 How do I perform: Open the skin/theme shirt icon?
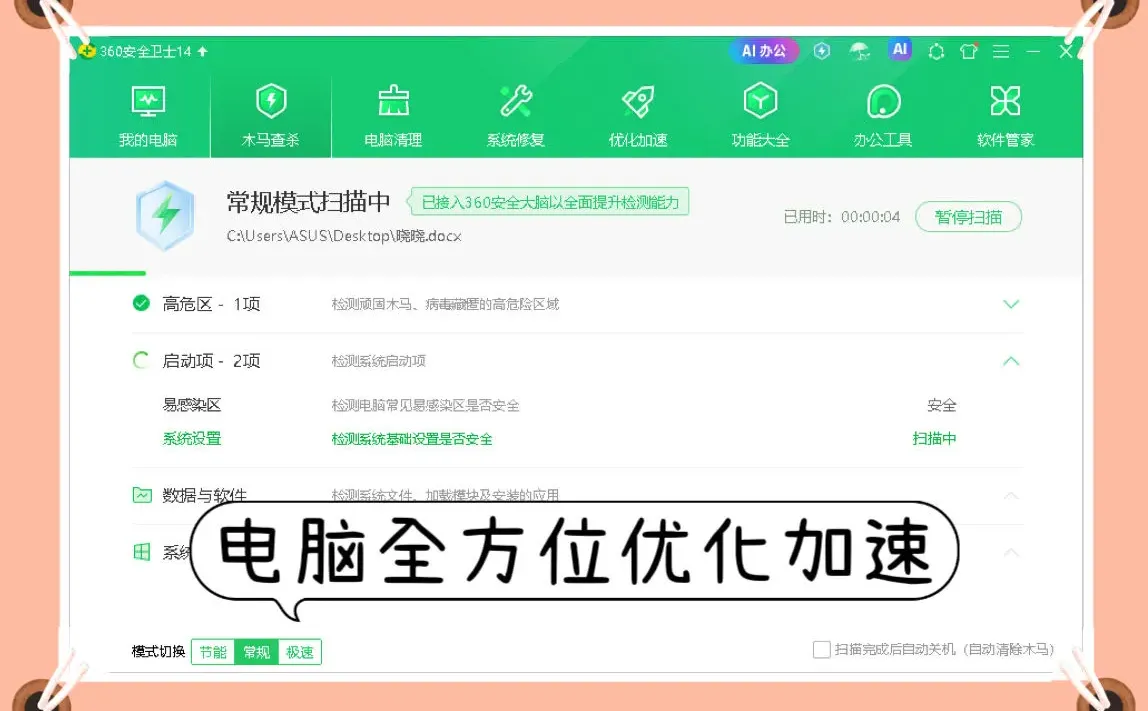point(968,51)
